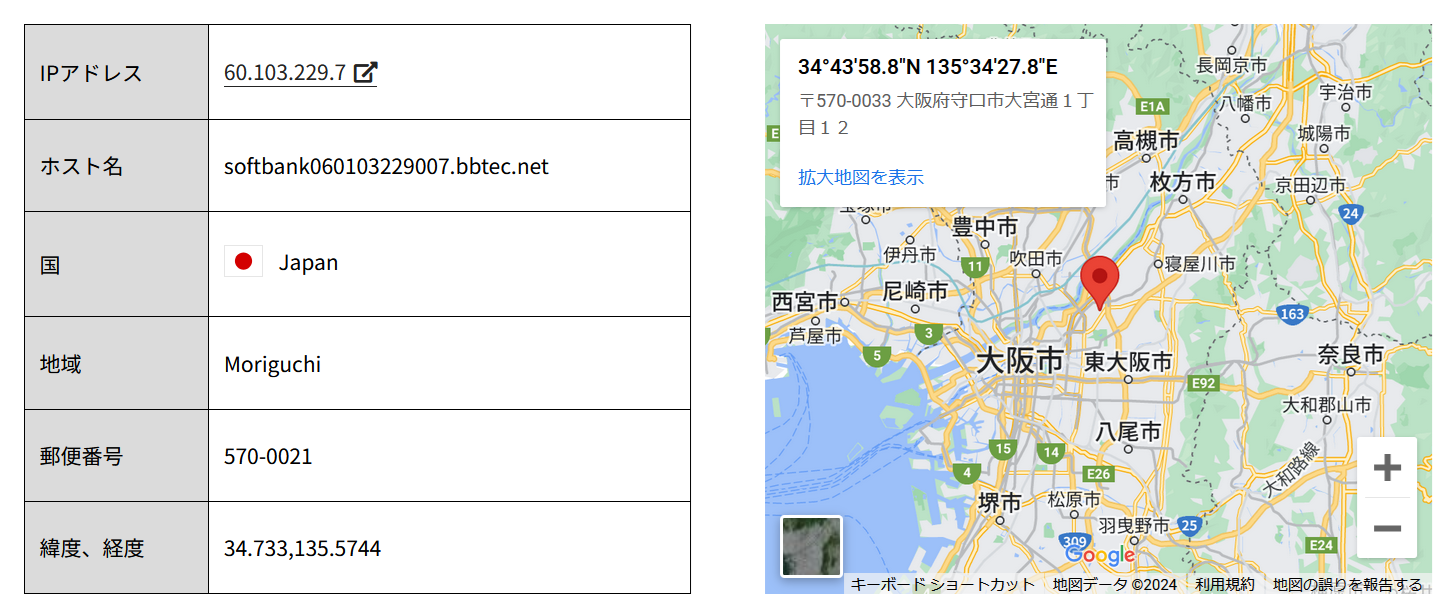Click the E24 expressway shield
The width and height of the screenshot is (1448, 605).
1322,544
